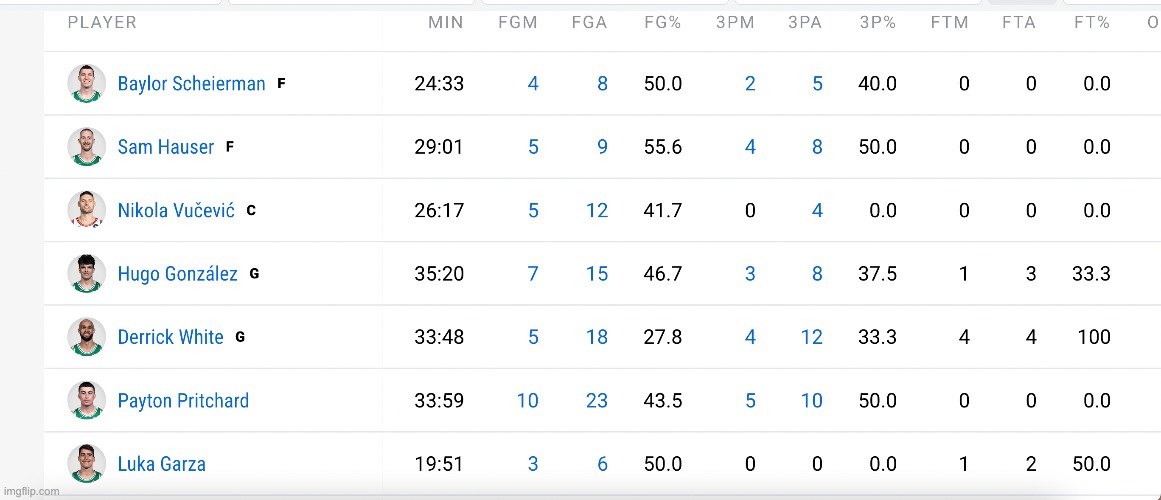
Task: Click Luka Garza's headshot avatar
Action: [87, 464]
